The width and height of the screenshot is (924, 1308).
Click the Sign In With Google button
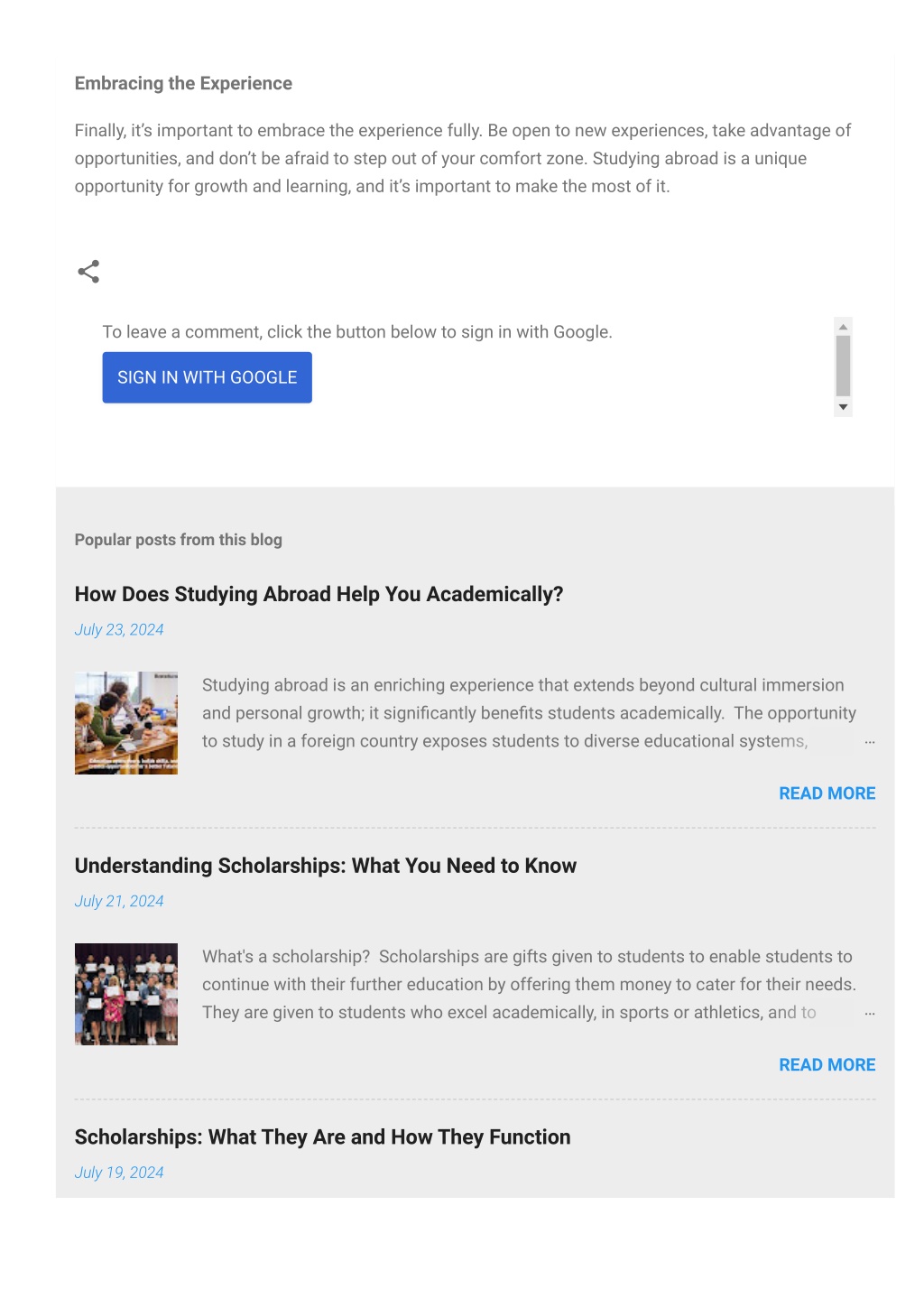point(207,377)
